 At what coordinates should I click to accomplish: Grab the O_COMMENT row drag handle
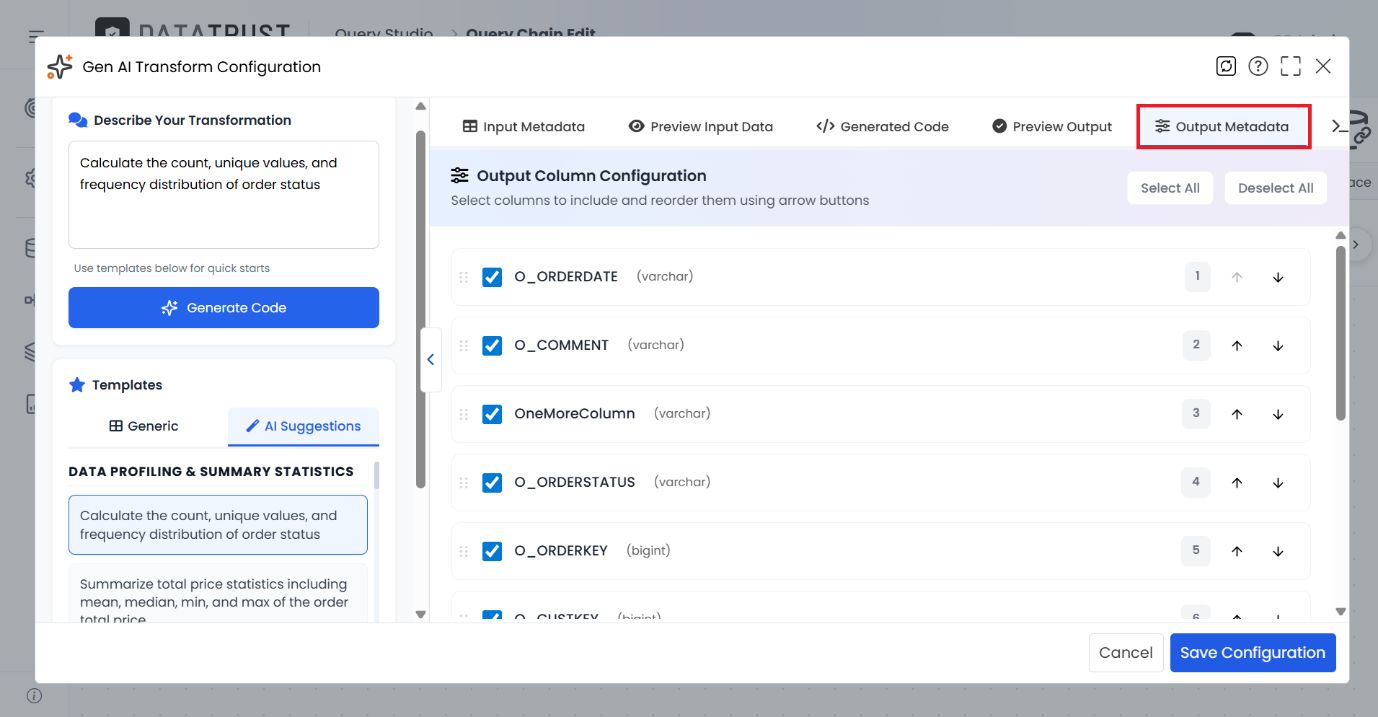point(463,345)
